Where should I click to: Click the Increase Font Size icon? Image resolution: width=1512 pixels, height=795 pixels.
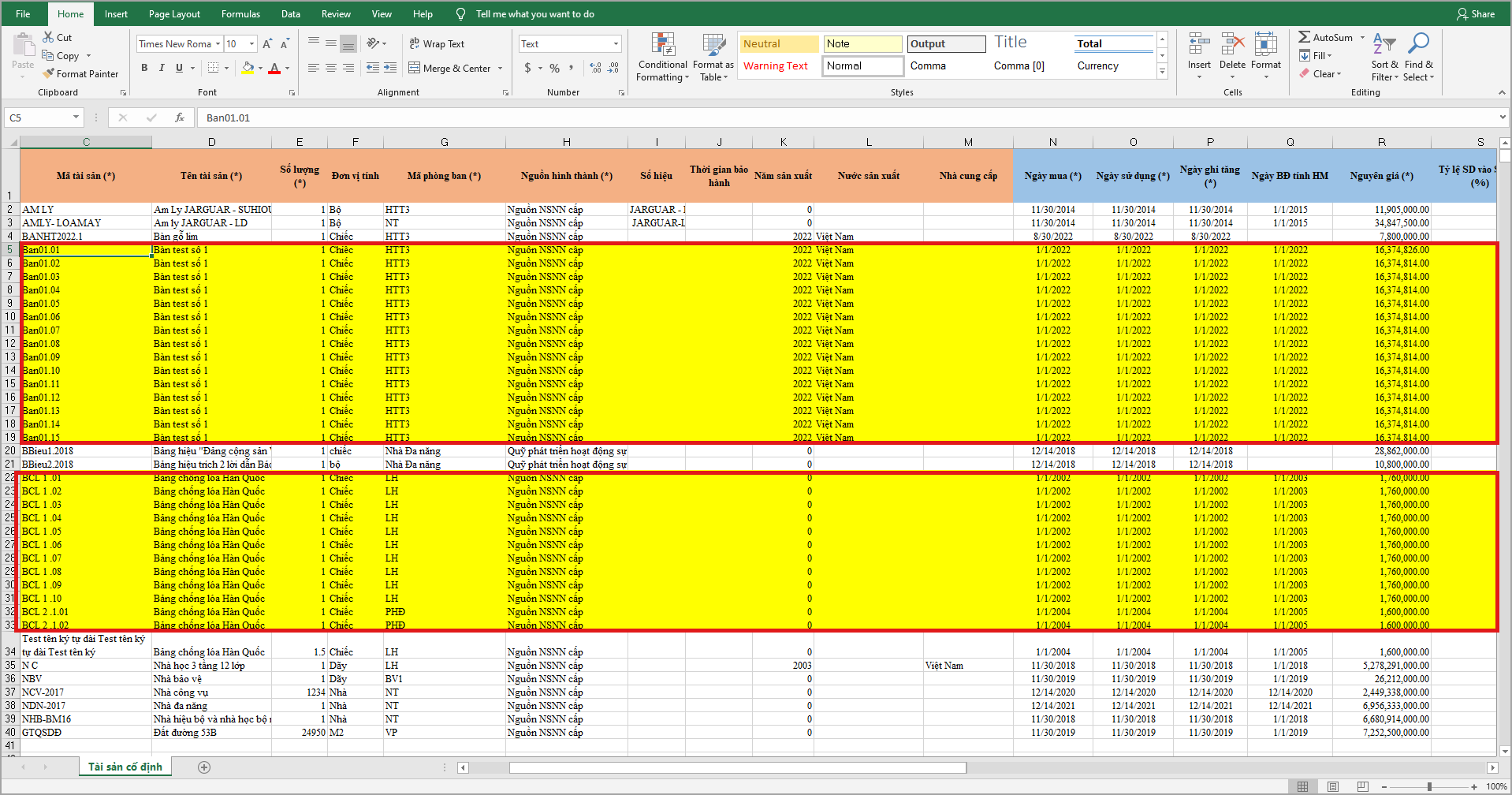click(267, 44)
